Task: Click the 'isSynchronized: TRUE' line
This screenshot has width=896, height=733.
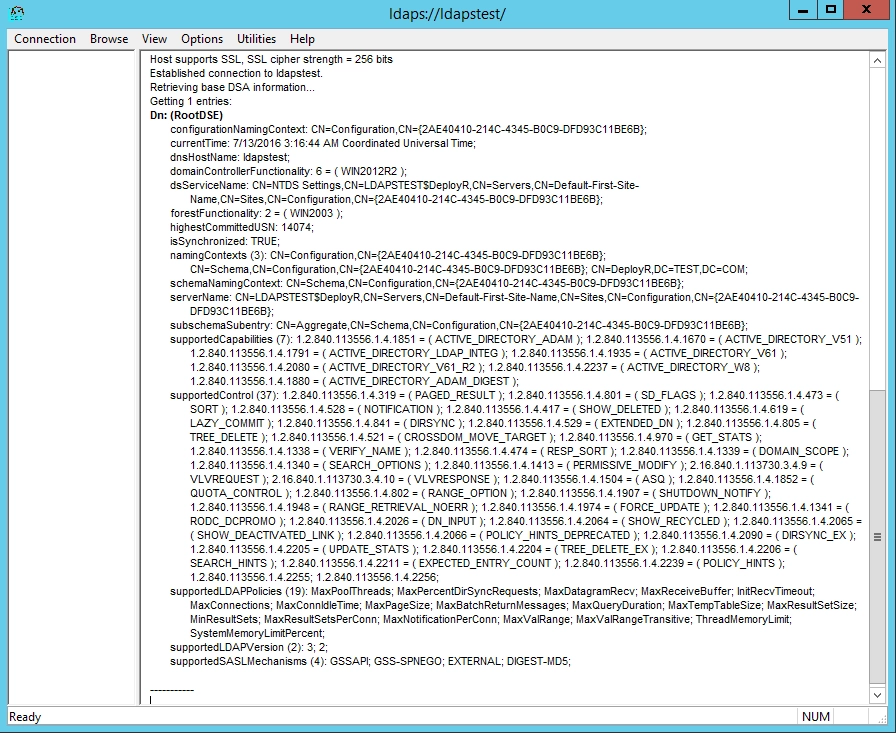Action: click(225, 241)
